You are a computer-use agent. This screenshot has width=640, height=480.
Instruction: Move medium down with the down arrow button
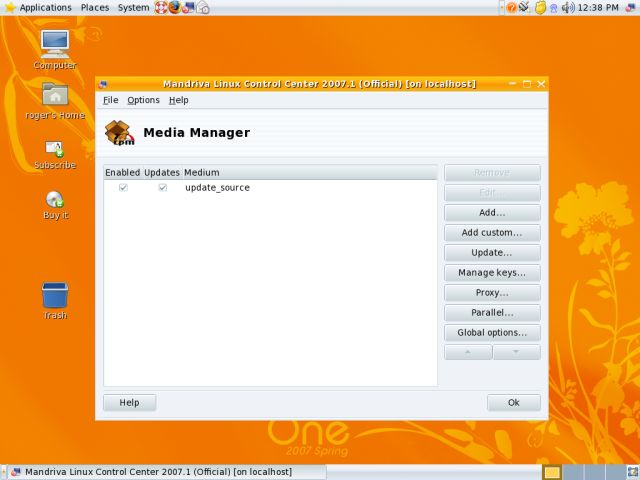click(x=516, y=352)
